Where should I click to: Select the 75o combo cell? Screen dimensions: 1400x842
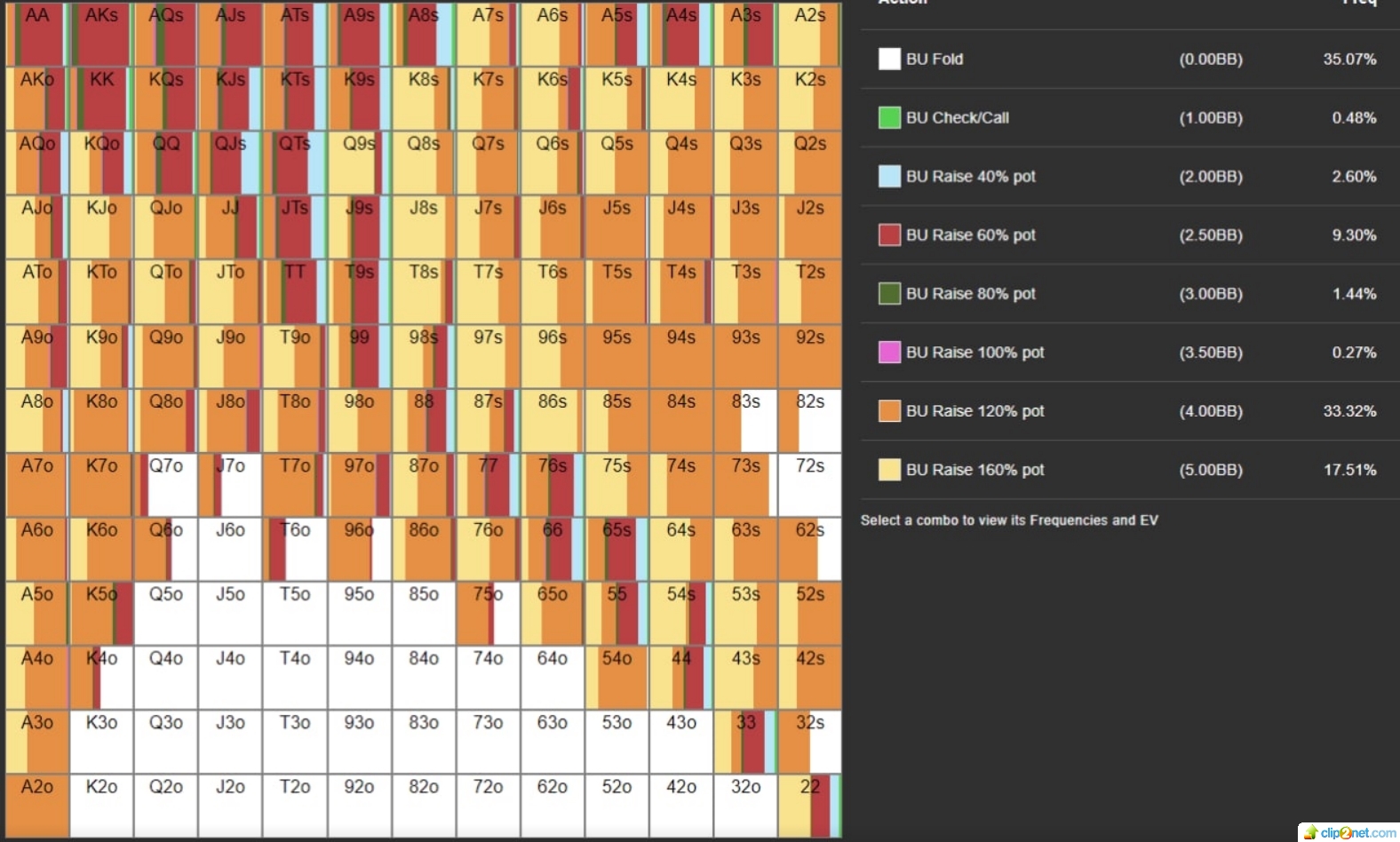[488, 613]
